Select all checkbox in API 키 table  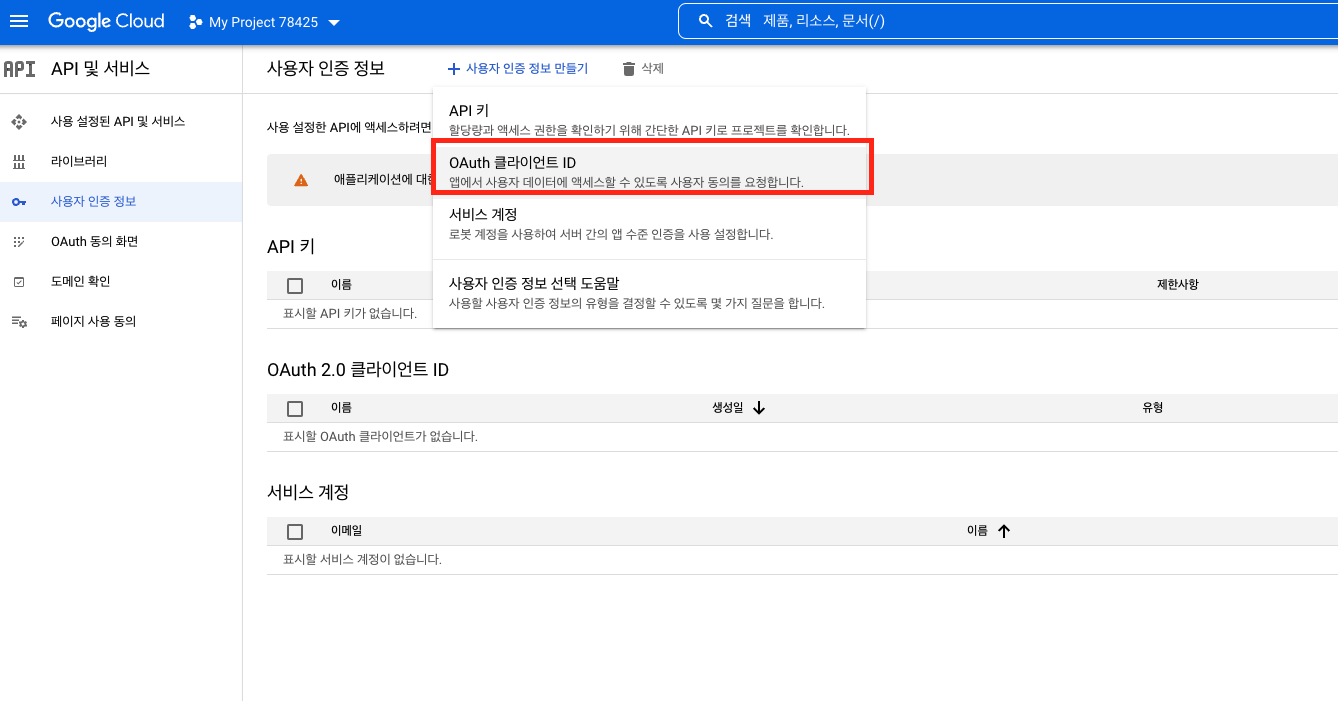pos(295,286)
